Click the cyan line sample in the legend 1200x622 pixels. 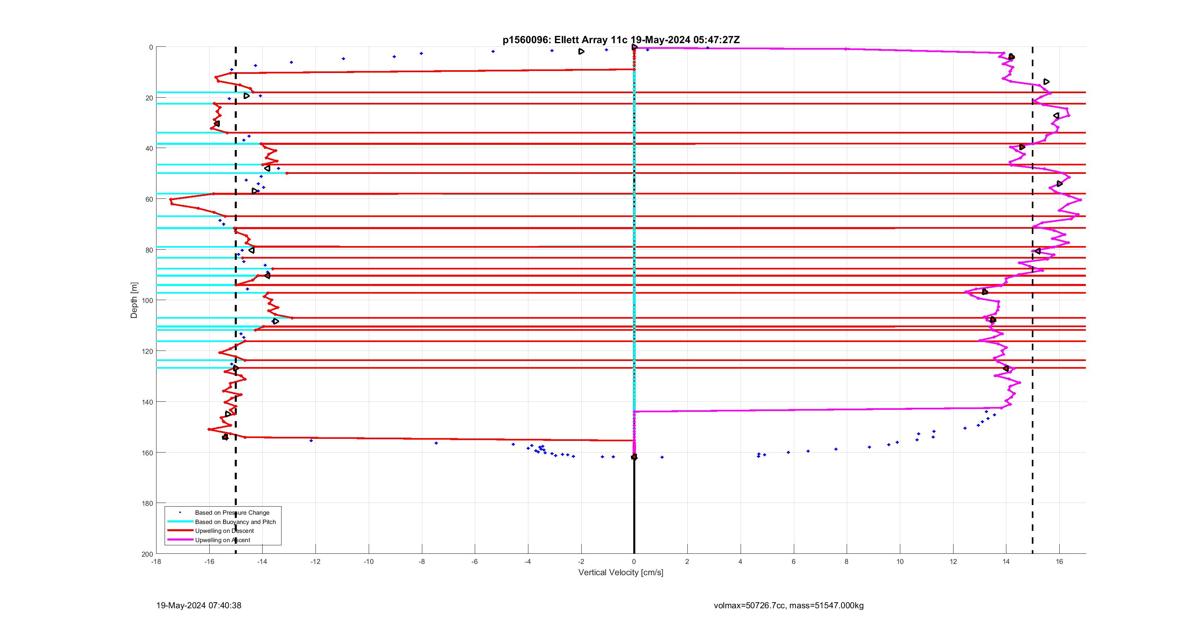point(179,522)
